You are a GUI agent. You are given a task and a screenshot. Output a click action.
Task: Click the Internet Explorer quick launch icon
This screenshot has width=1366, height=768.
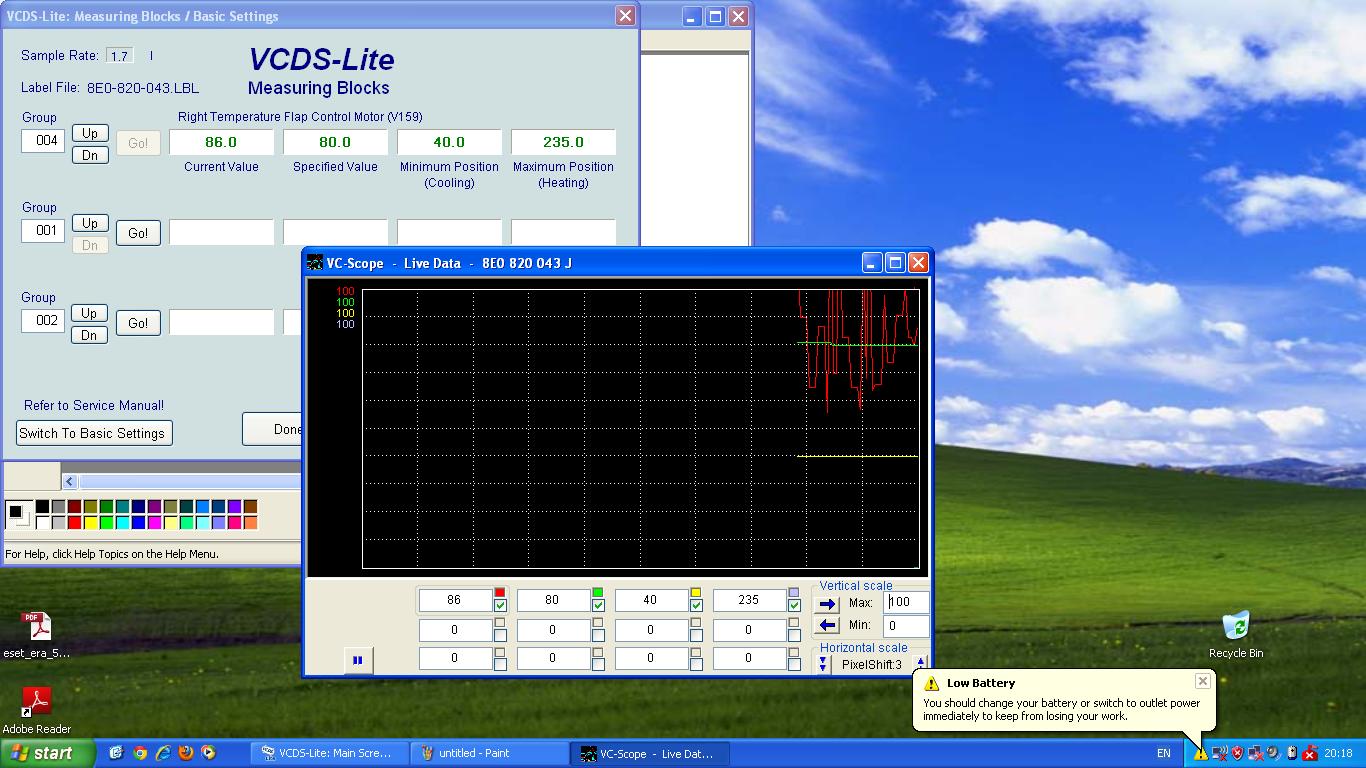pos(163,753)
